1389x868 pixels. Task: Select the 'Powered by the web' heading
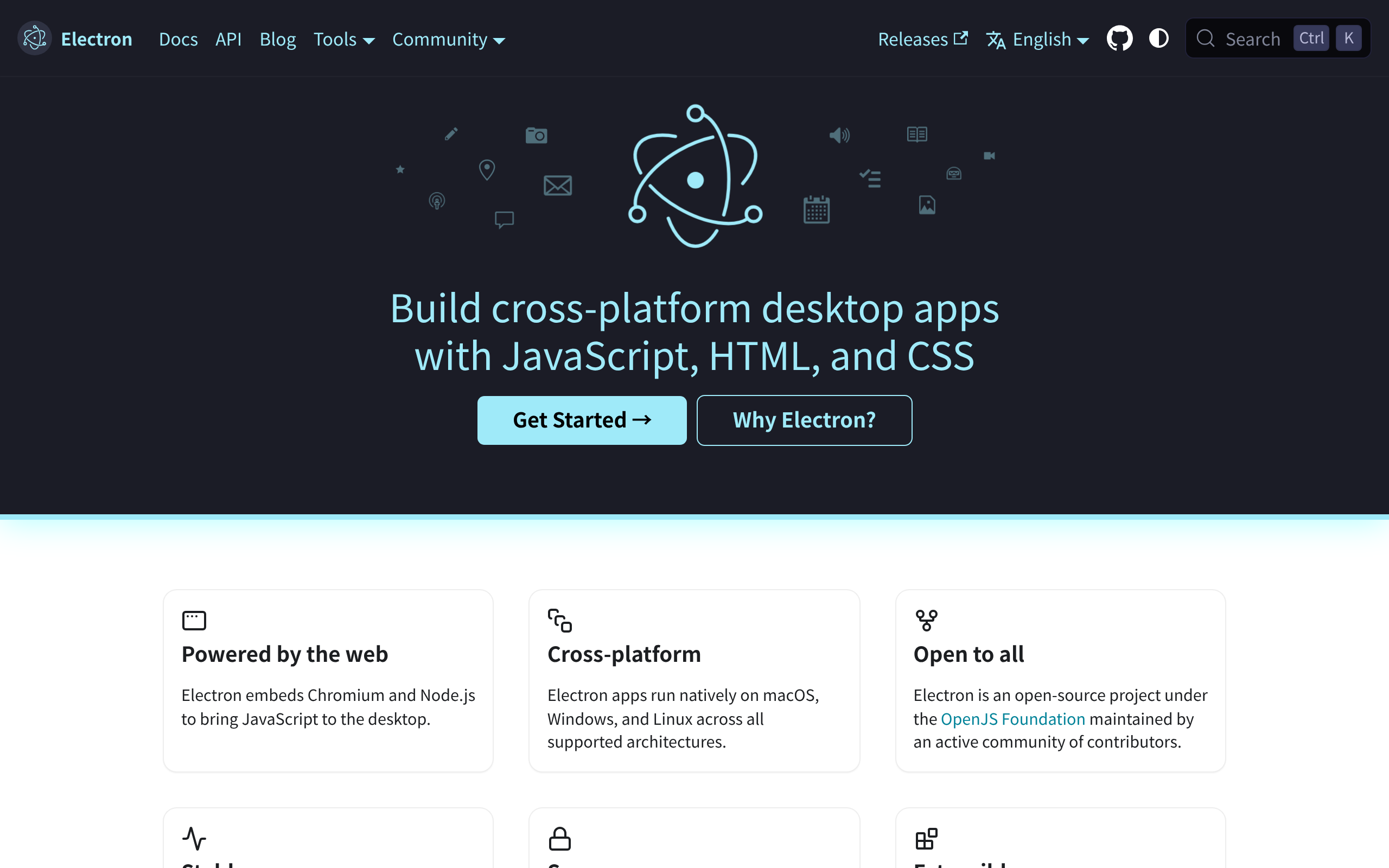pos(285,654)
